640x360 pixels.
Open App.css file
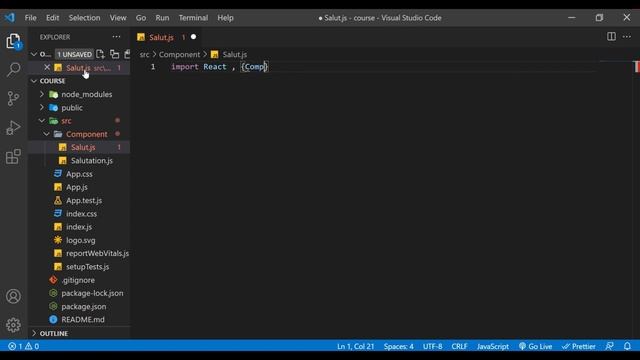[x=80, y=174]
